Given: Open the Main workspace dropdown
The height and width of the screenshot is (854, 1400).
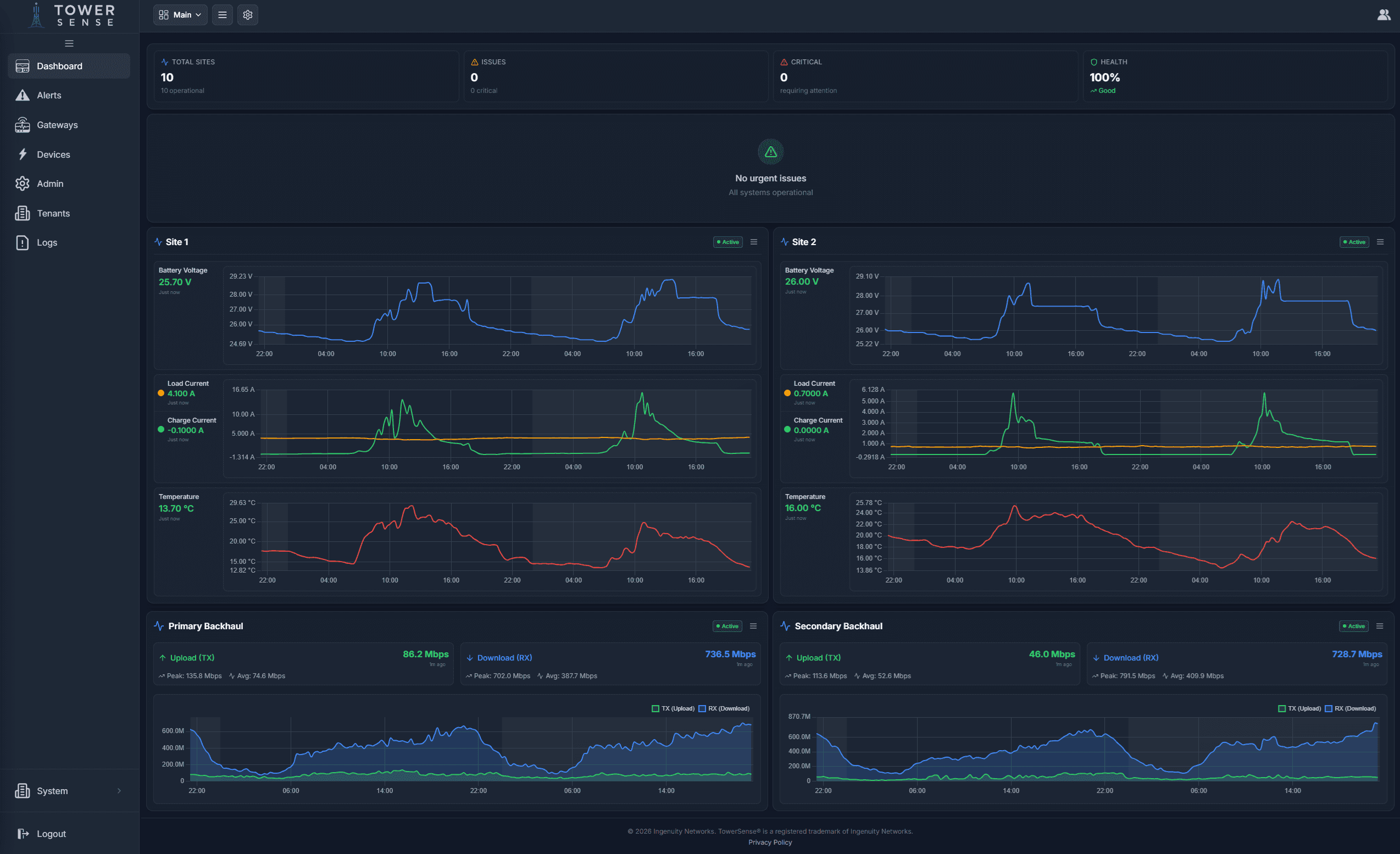Looking at the screenshot, I should tap(180, 15).
